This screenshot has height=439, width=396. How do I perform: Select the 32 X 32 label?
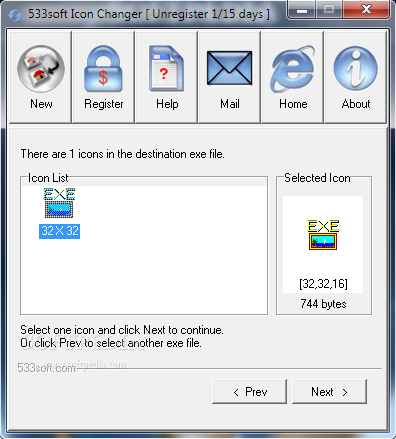(60, 231)
